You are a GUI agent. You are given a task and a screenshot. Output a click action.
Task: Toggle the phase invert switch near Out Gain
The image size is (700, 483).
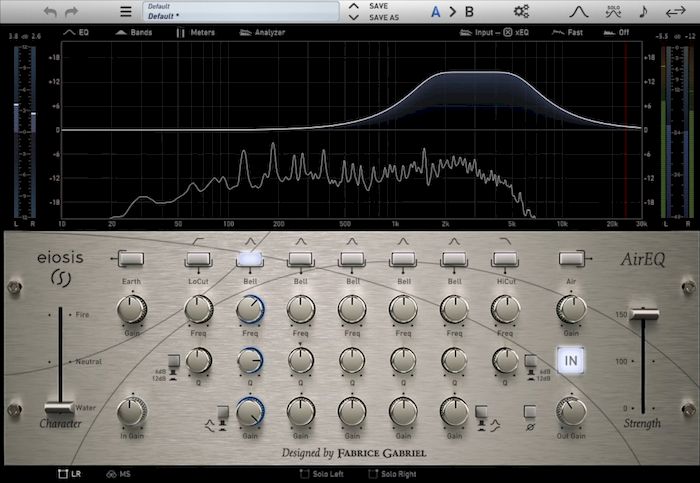click(x=531, y=411)
